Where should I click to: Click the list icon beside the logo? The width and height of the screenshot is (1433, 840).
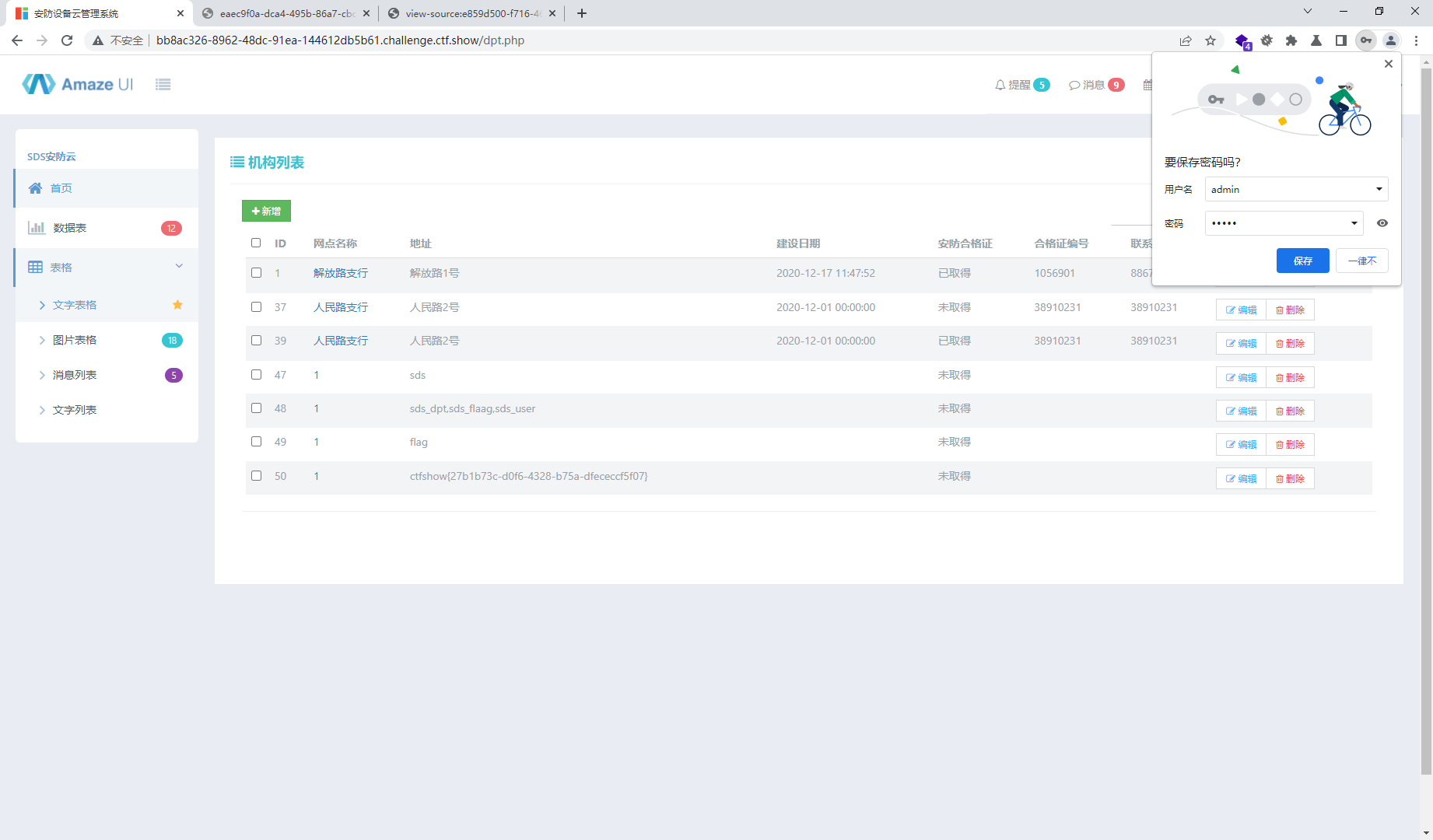click(163, 84)
